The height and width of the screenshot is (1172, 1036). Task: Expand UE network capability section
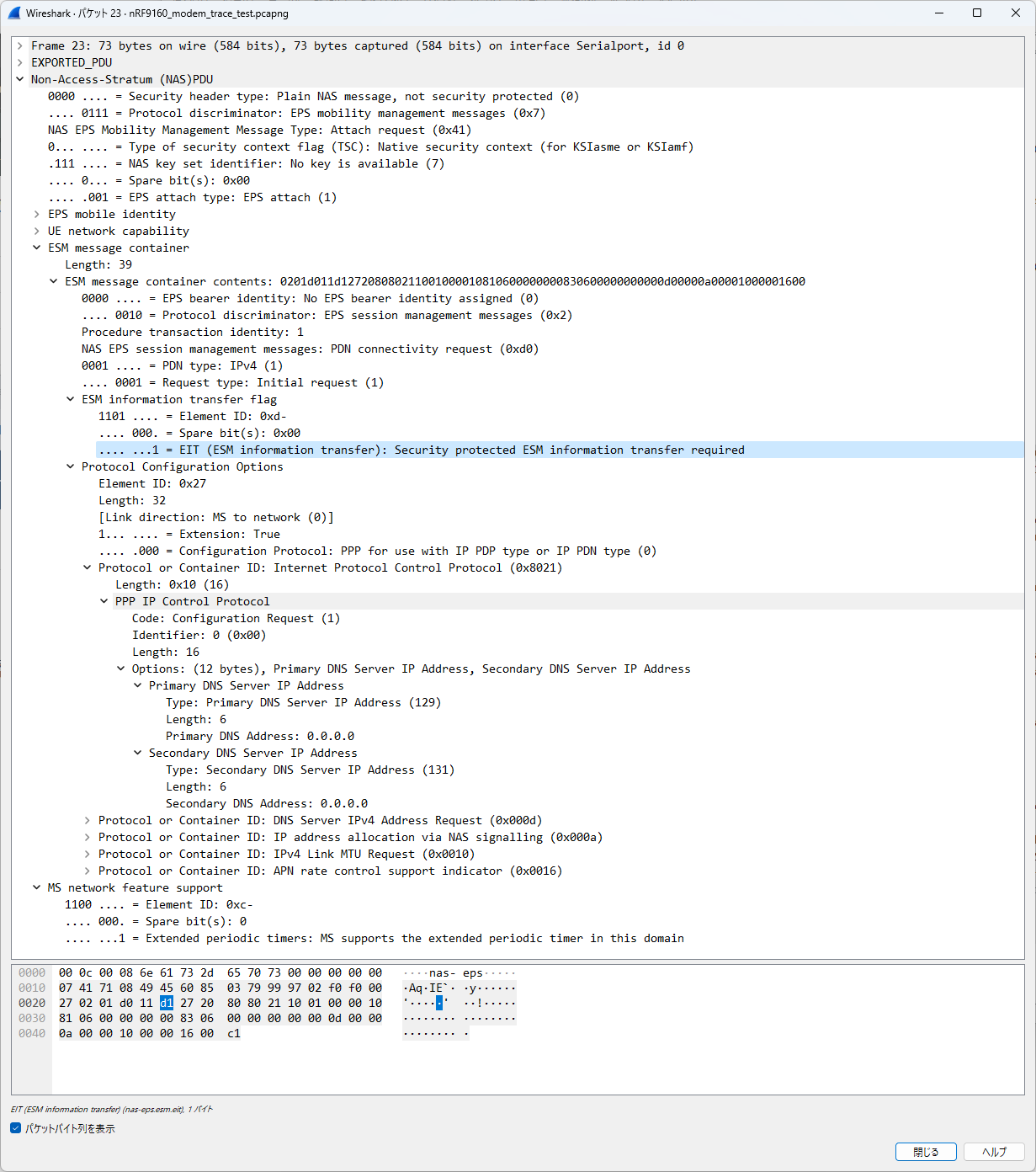37,231
